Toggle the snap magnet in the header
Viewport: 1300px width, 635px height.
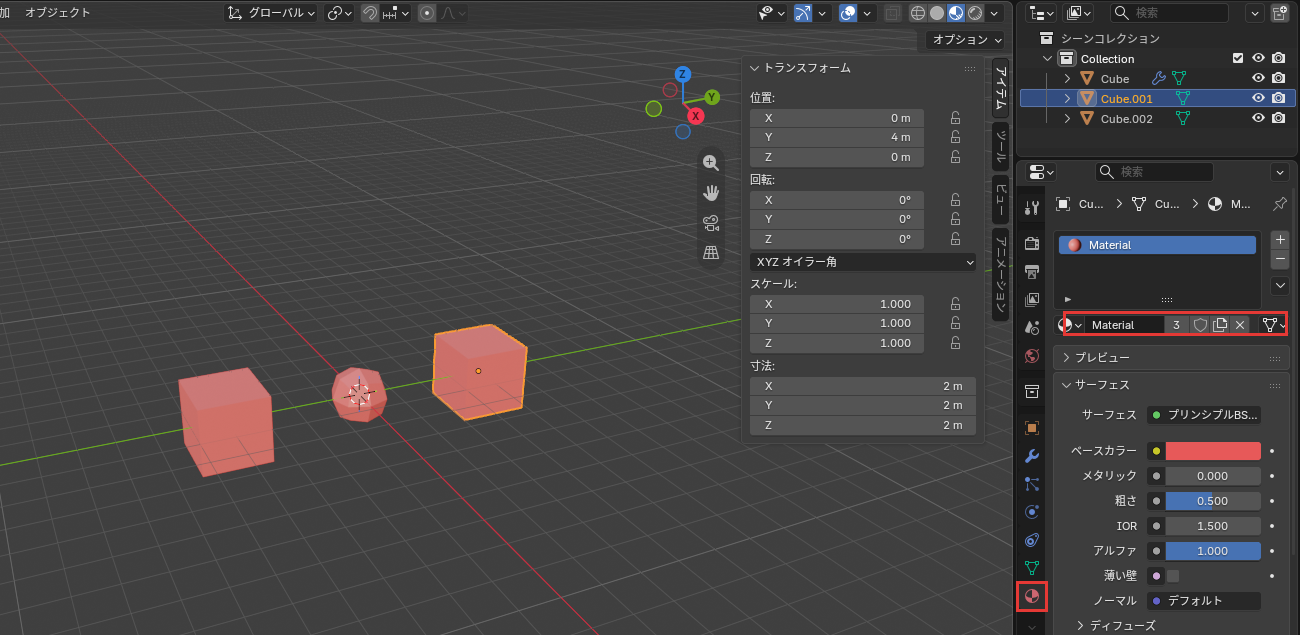point(370,13)
